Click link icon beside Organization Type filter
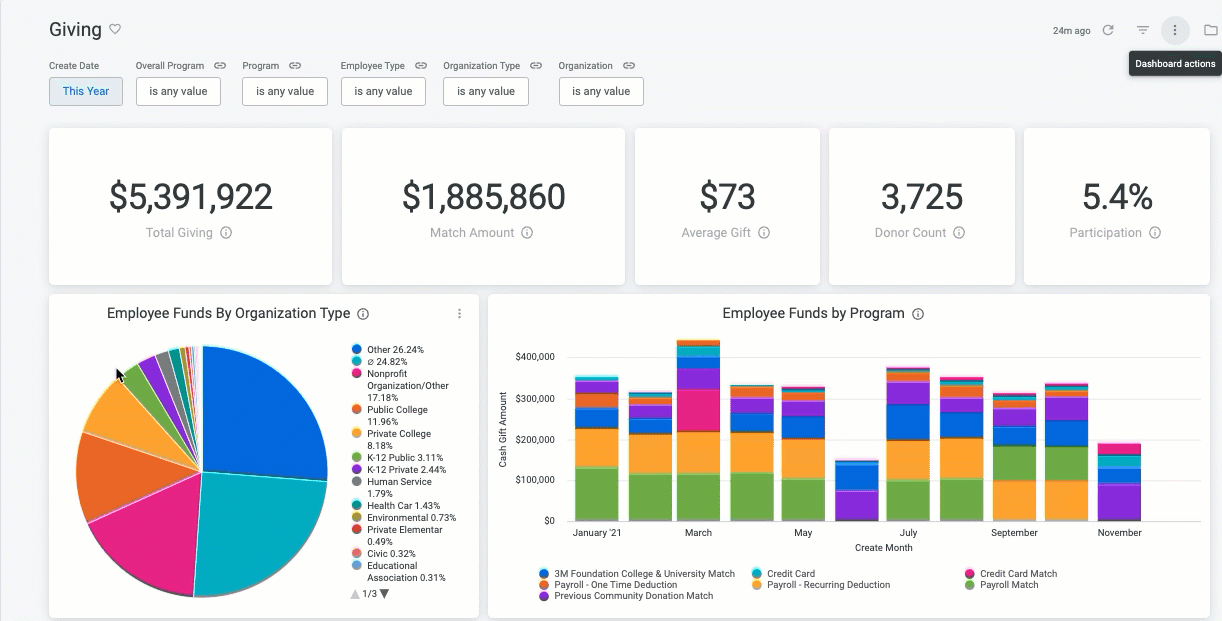The width and height of the screenshot is (1222, 621). pos(536,66)
